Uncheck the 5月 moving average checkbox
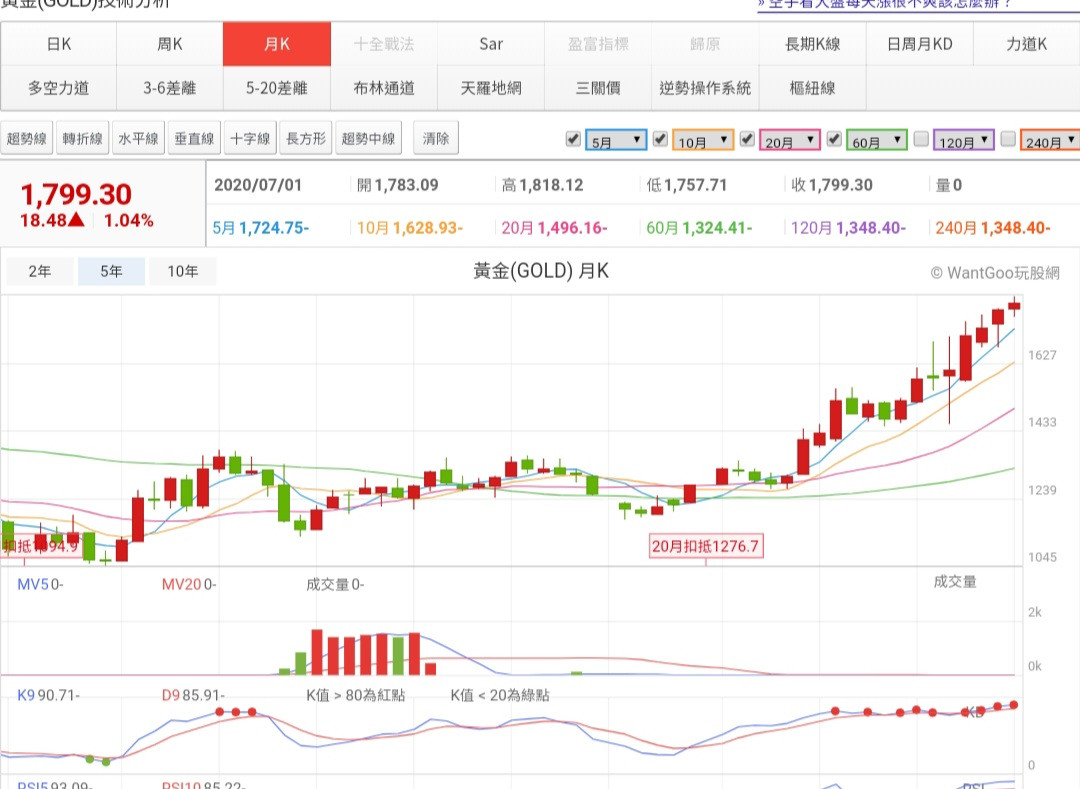This screenshot has height=789, width=1080. [573, 139]
